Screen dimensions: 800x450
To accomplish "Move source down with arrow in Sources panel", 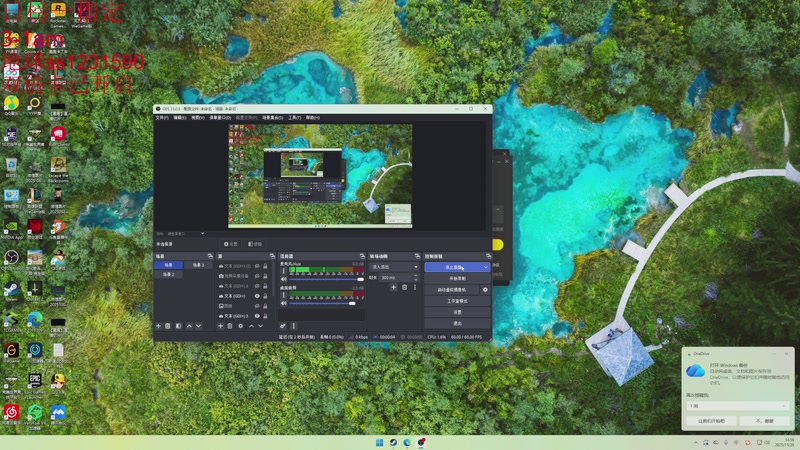I will coord(261,326).
